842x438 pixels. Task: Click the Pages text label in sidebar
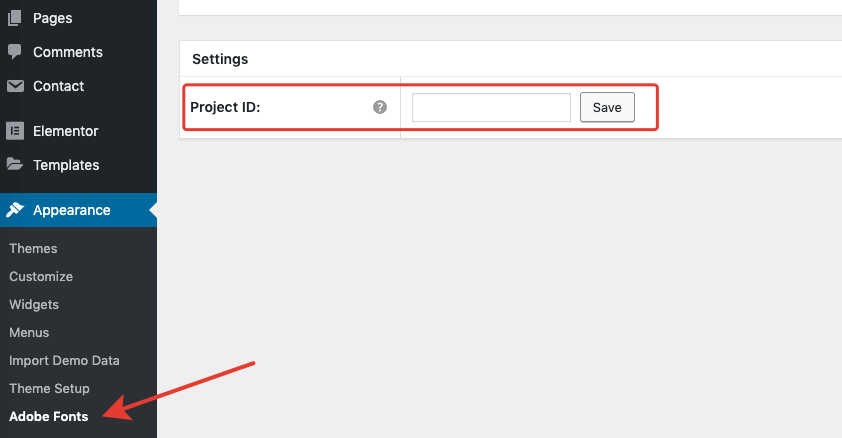tap(52, 18)
